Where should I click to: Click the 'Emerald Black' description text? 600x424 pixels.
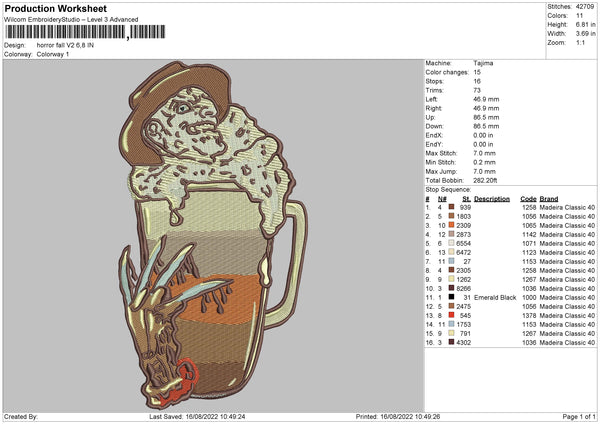tap(495, 297)
